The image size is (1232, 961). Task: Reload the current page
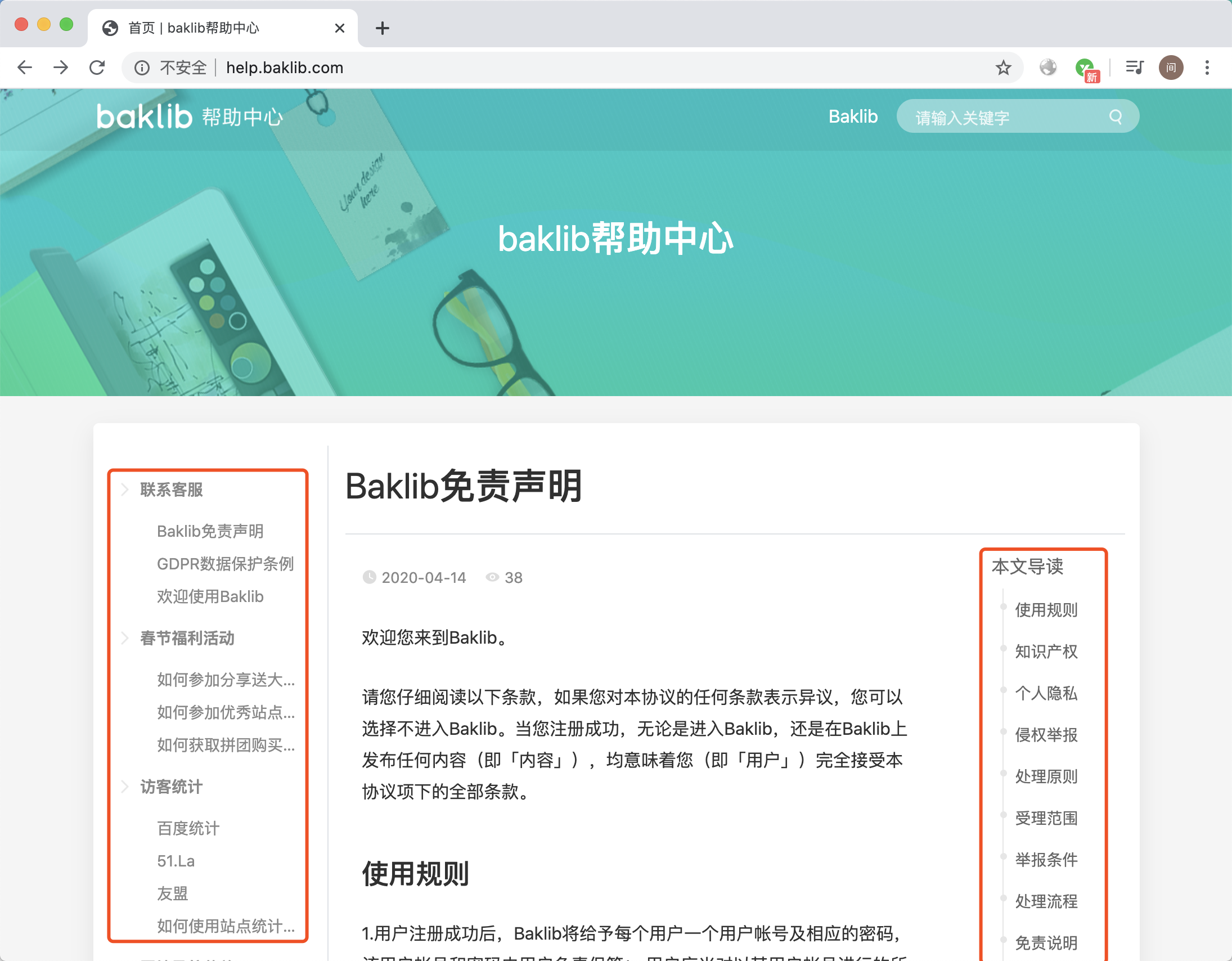[x=97, y=68]
